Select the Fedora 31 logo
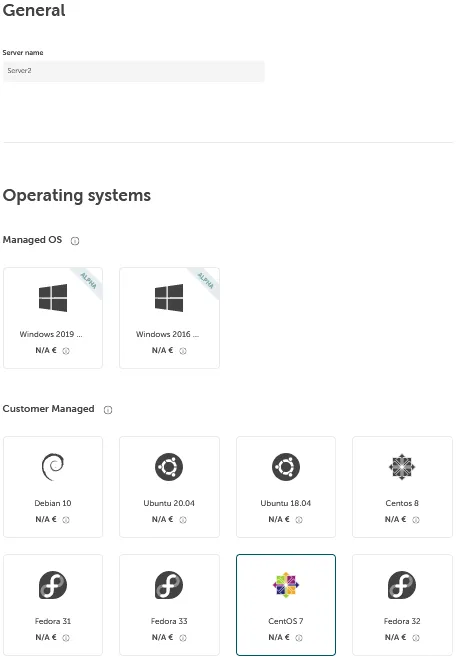 pos(53,585)
